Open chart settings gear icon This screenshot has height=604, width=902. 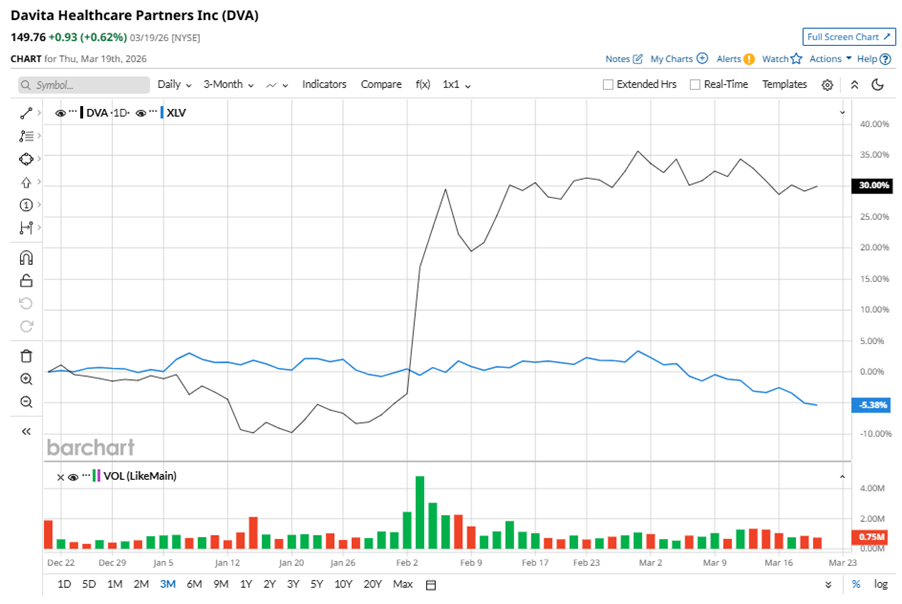point(827,85)
